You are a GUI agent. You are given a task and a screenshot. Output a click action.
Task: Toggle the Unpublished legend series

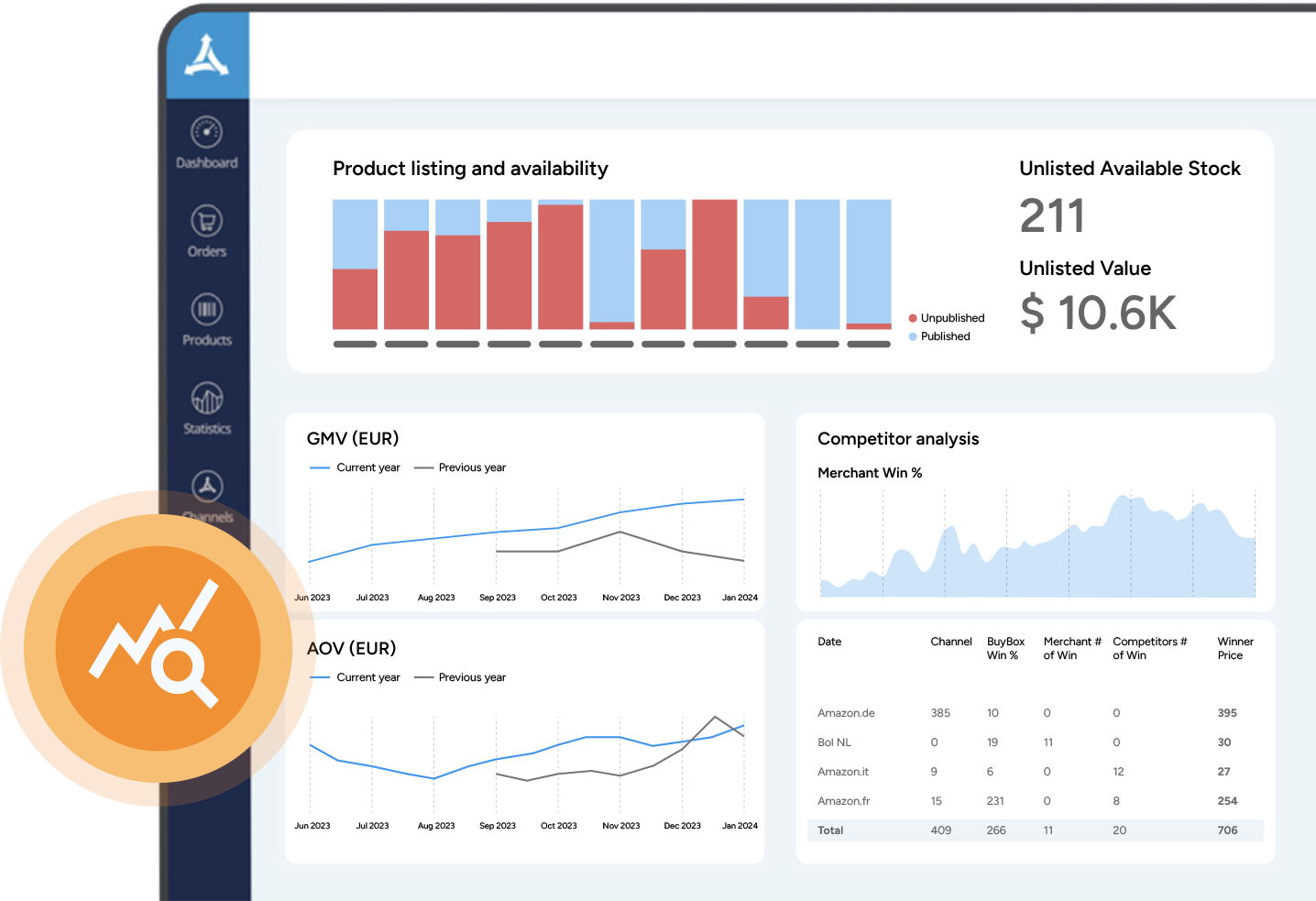952,318
